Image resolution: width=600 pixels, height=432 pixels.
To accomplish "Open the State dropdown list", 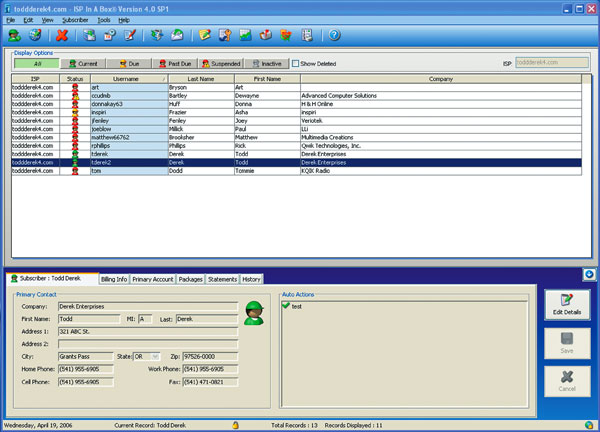I will (x=154, y=356).
